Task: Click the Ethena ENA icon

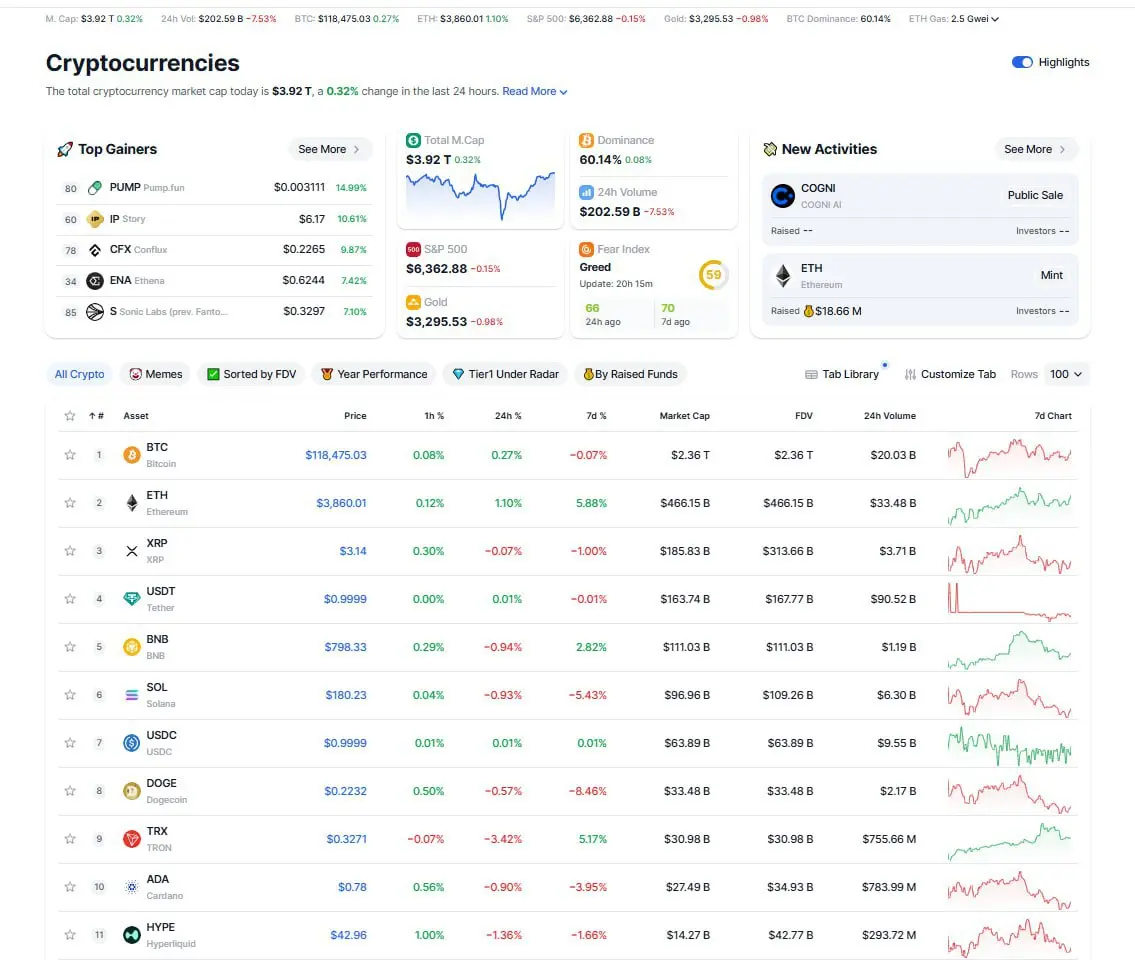Action: click(95, 281)
